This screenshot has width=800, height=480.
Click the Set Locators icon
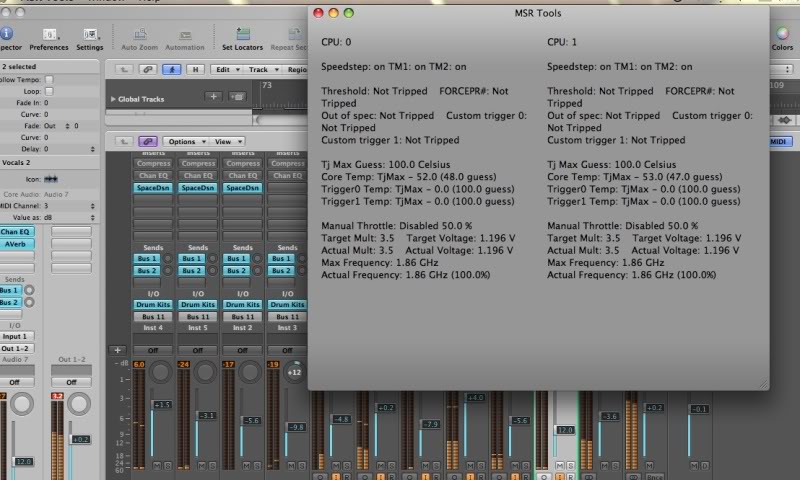[243, 35]
